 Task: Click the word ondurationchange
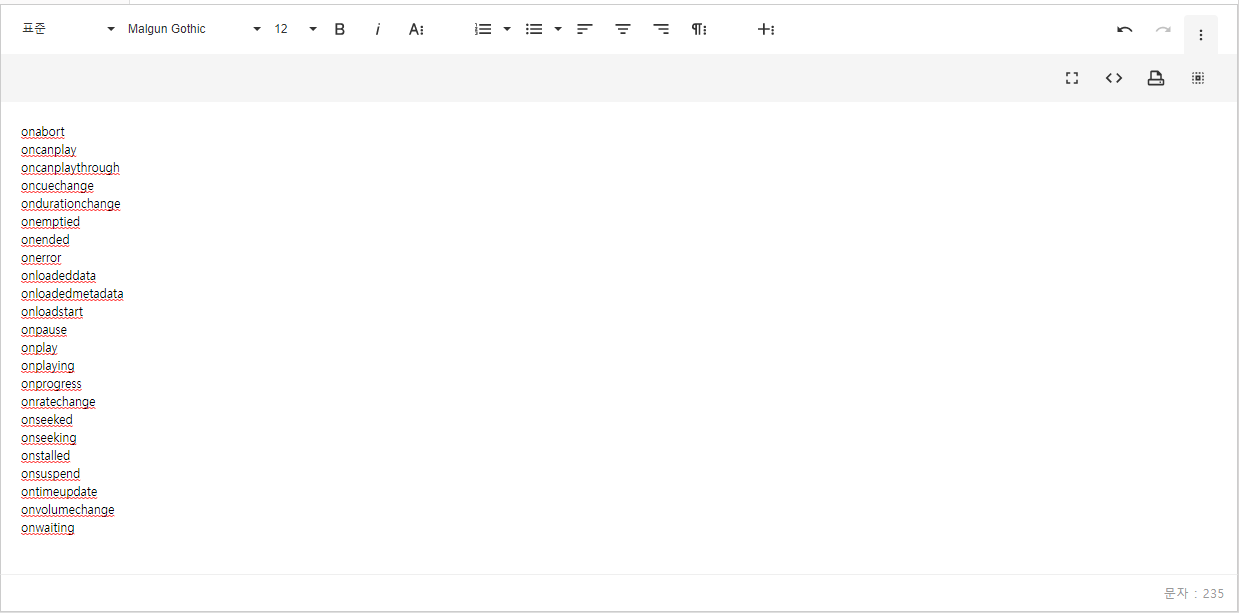pyautogui.click(x=71, y=204)
